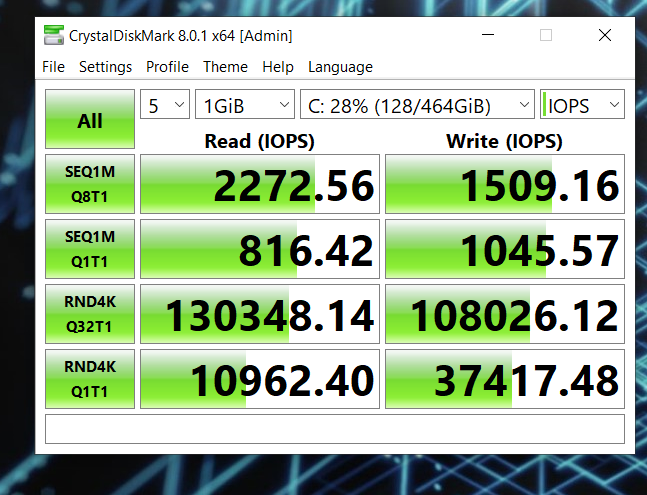Open the C: drive selection dropdown

(417, 104)
